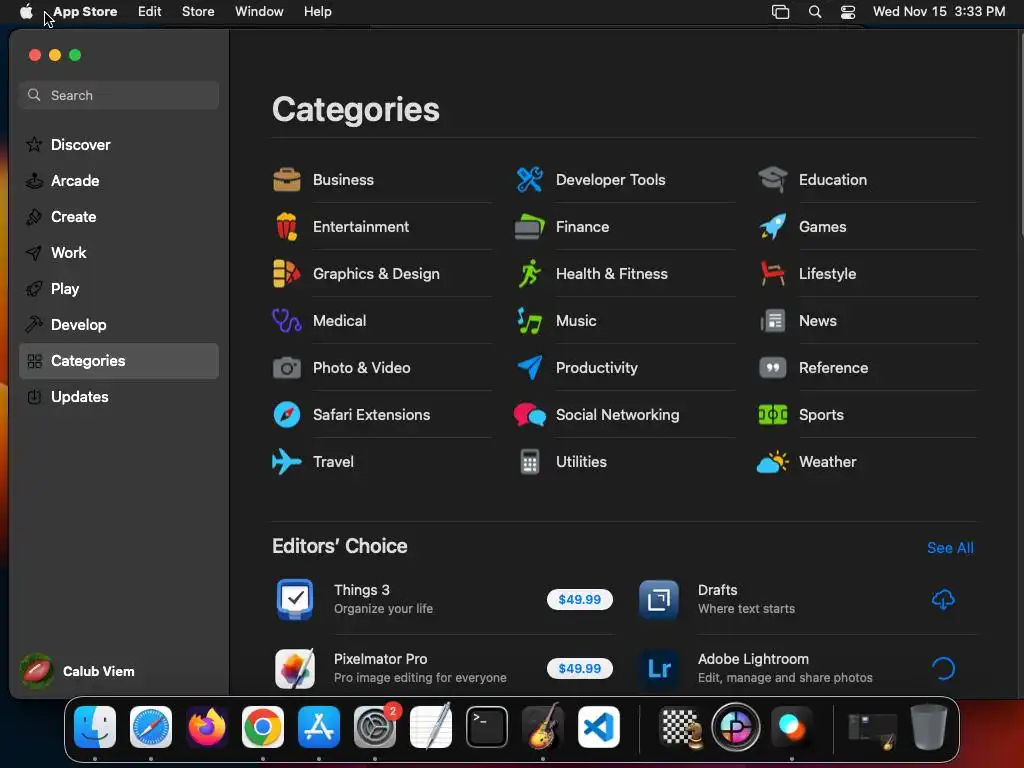Open the Entertainment popcorn icon
The height and width of the screenshot is (768, 1024).
[287, 227]
